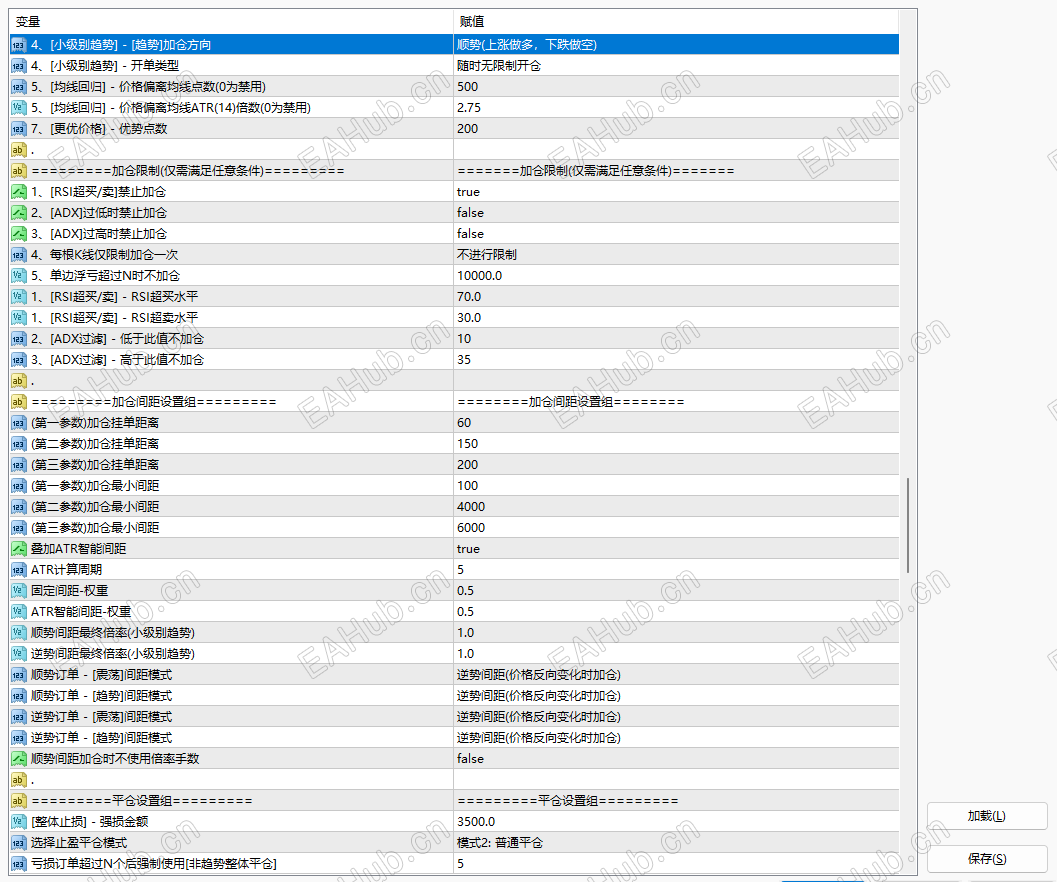Screen dimensions: 1057x882
Task: Click the icon beside 低于此值不加仓 row
Action: [x=18, y=339]
